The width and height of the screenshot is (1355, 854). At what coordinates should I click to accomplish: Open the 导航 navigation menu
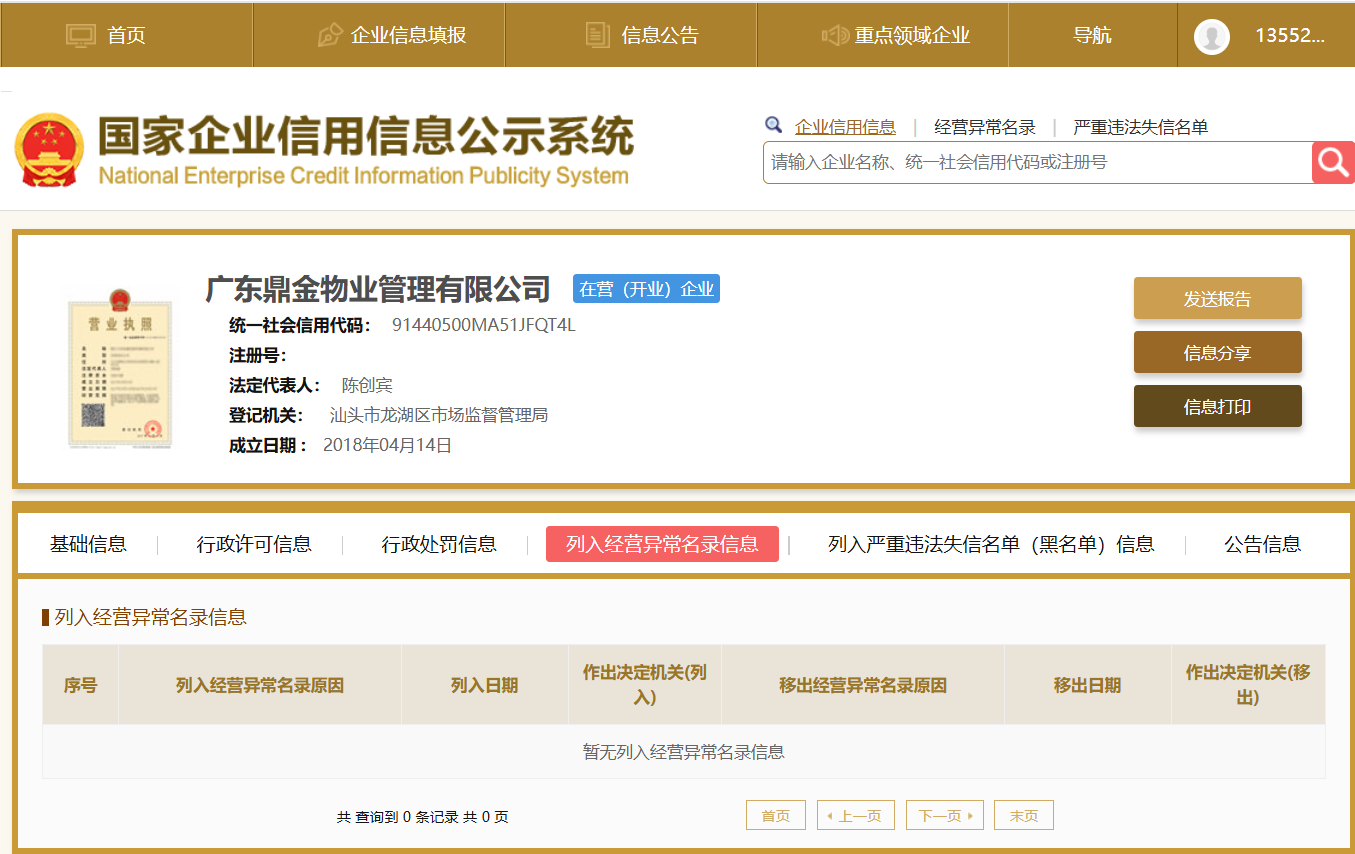[x=1092, y=35]
